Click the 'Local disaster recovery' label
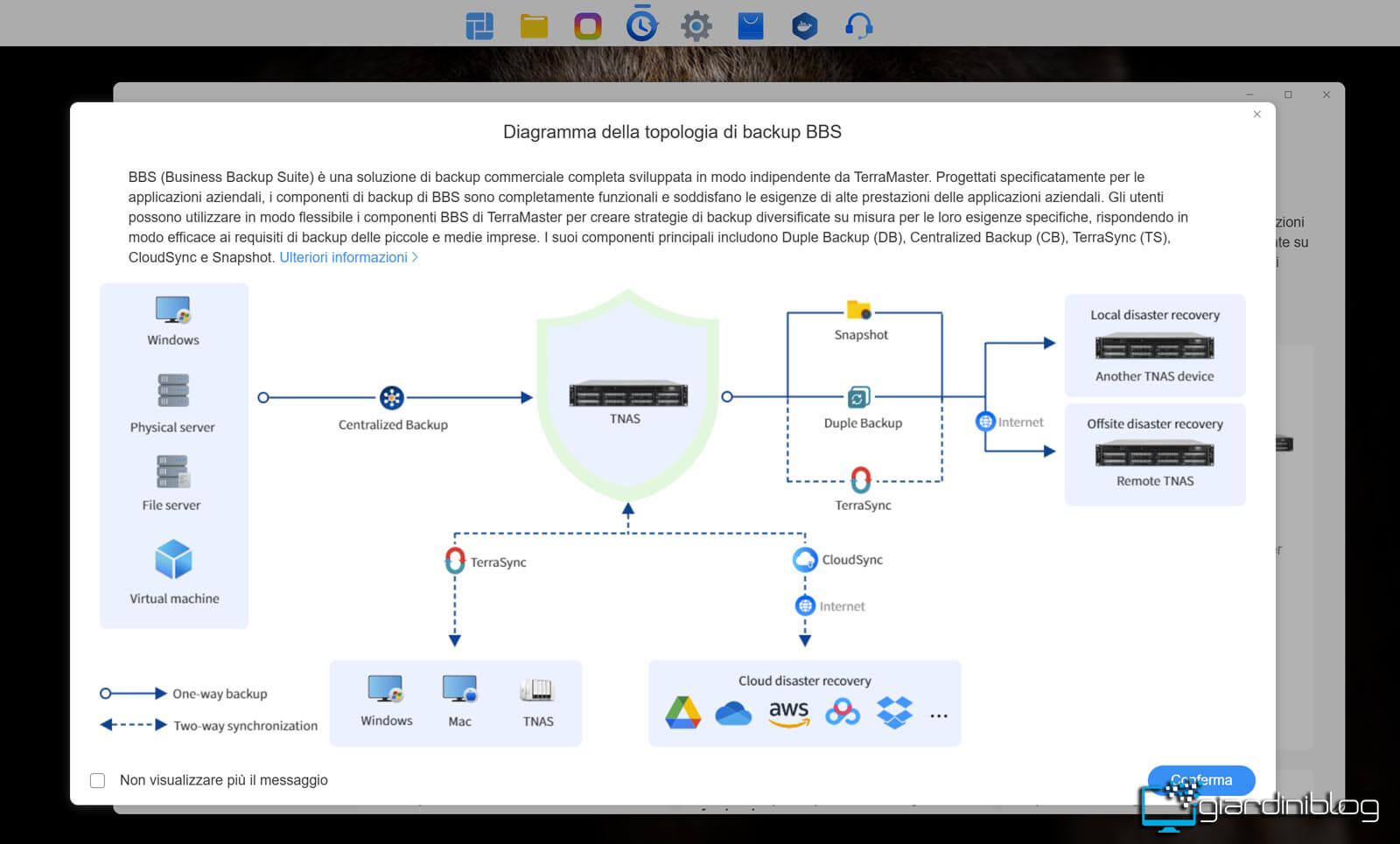The width and height of the screenshot is (1400, 844). pos(1155,315)
